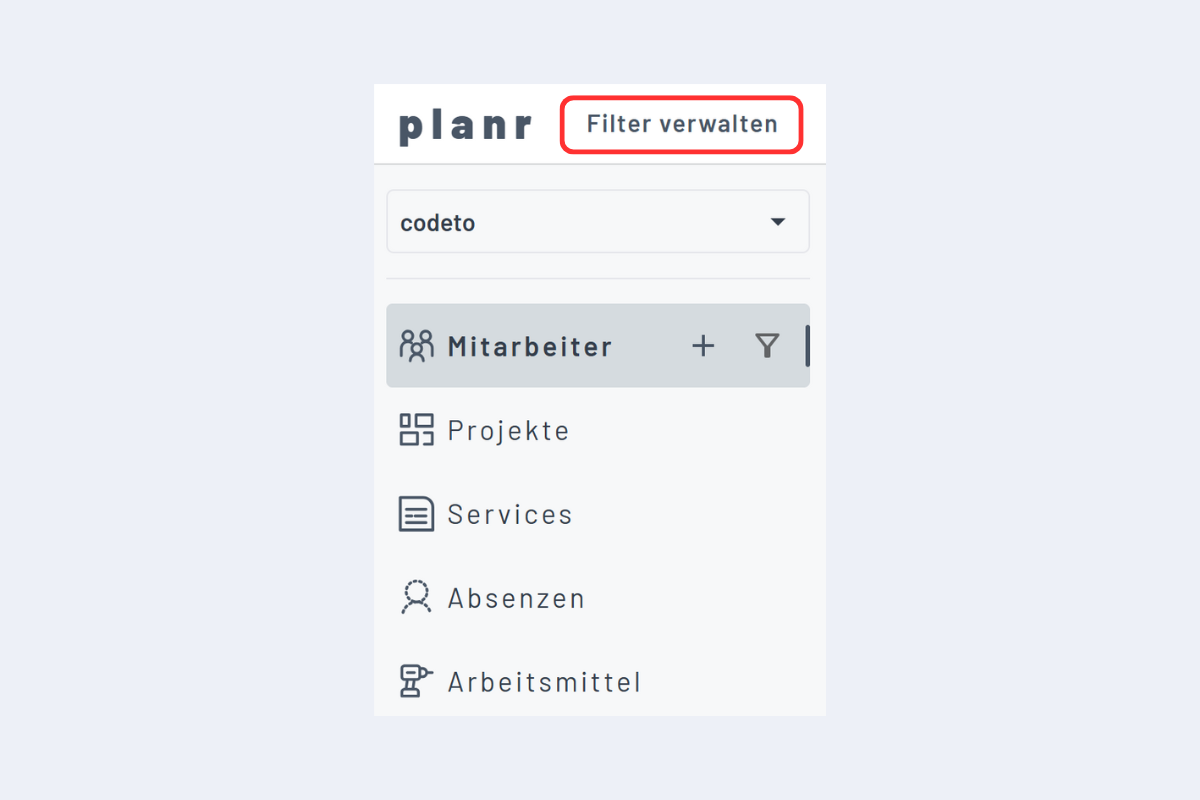Click the Projekte grid icon
Screen dimensions: 1200x800
pos(416,429)
